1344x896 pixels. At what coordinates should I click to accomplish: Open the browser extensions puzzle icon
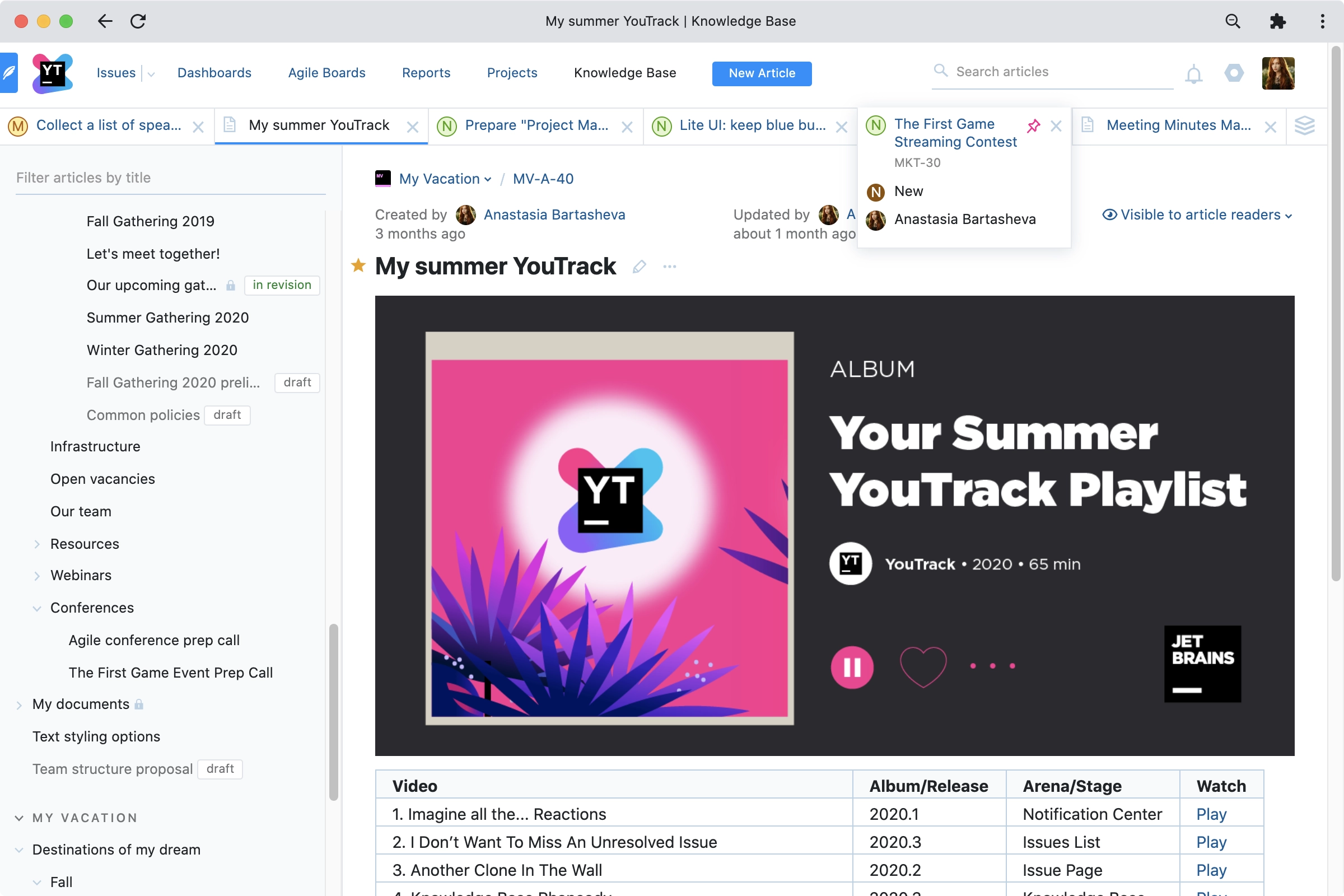(x=1277, y=21)
